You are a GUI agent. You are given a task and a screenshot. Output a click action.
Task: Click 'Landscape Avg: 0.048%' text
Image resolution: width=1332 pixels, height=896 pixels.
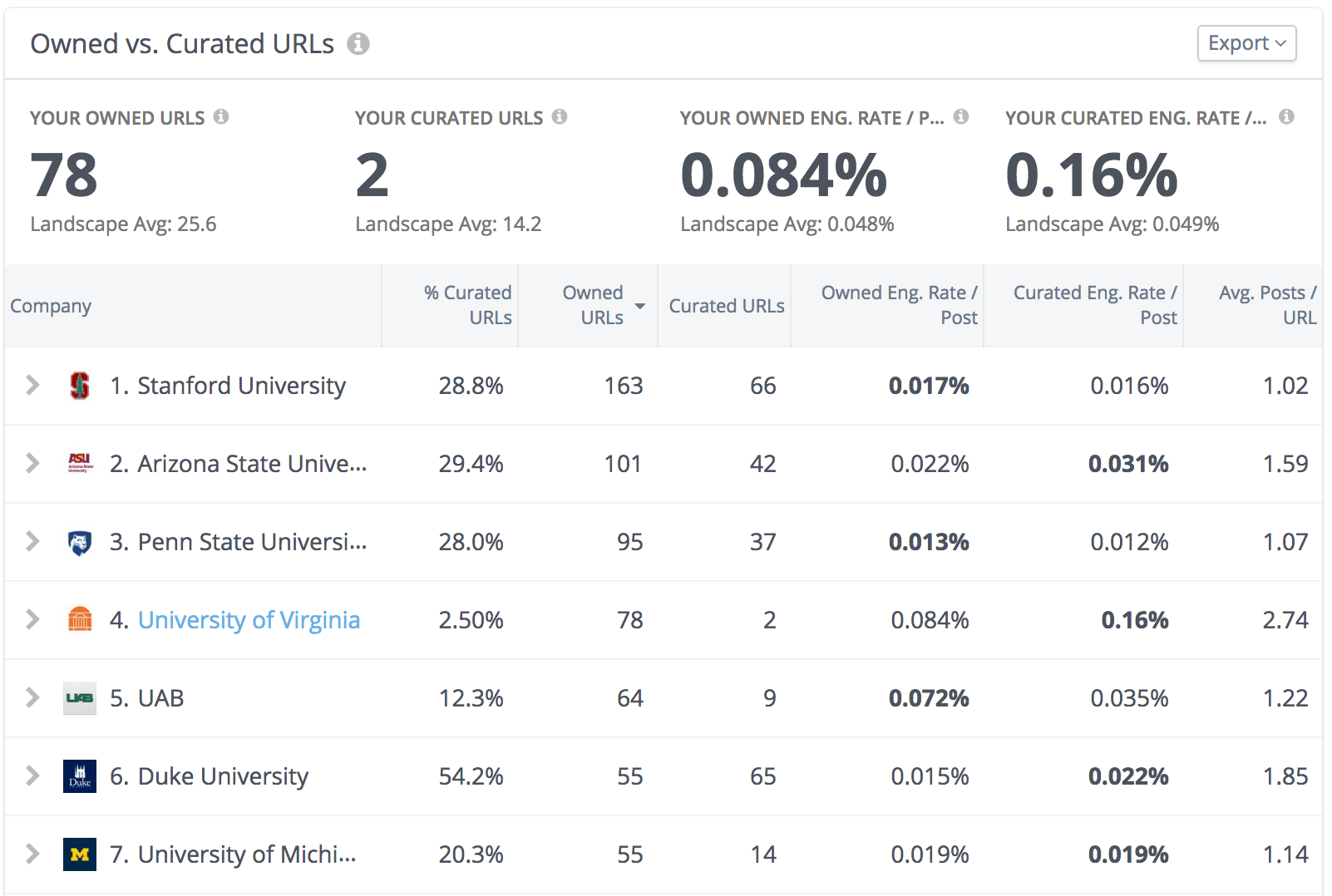787,224
